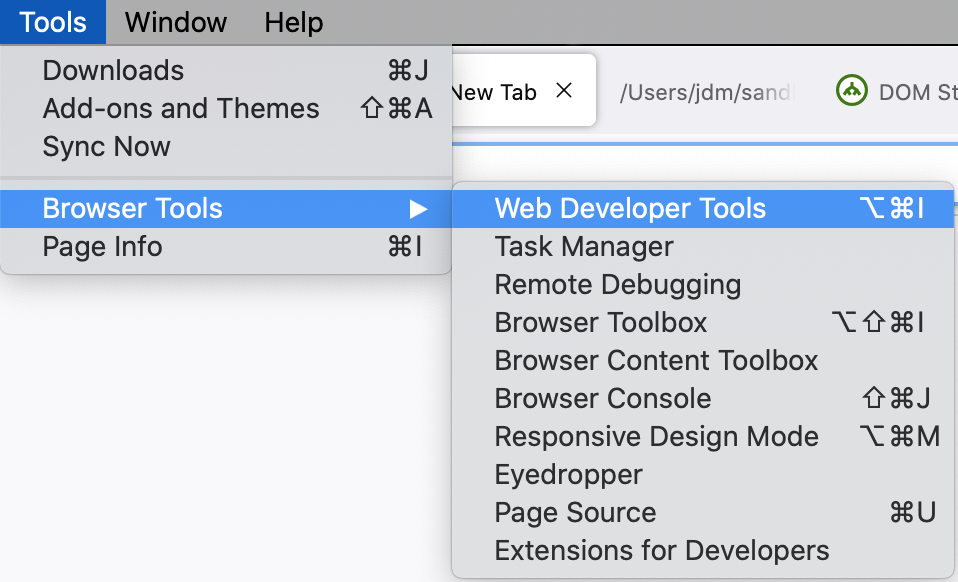
Task: Select Page Info menu item
Action: [102, 247]
